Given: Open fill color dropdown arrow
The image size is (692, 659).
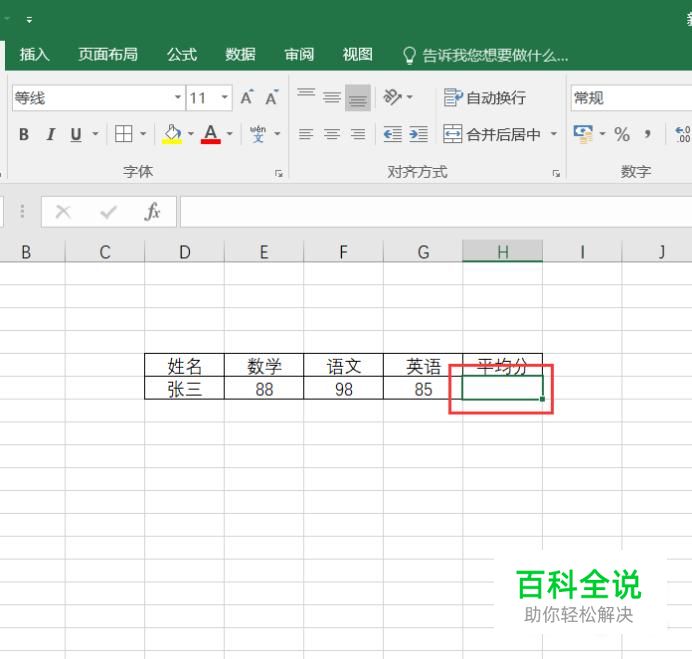Looking at the screenshot, I should (191, 133).
